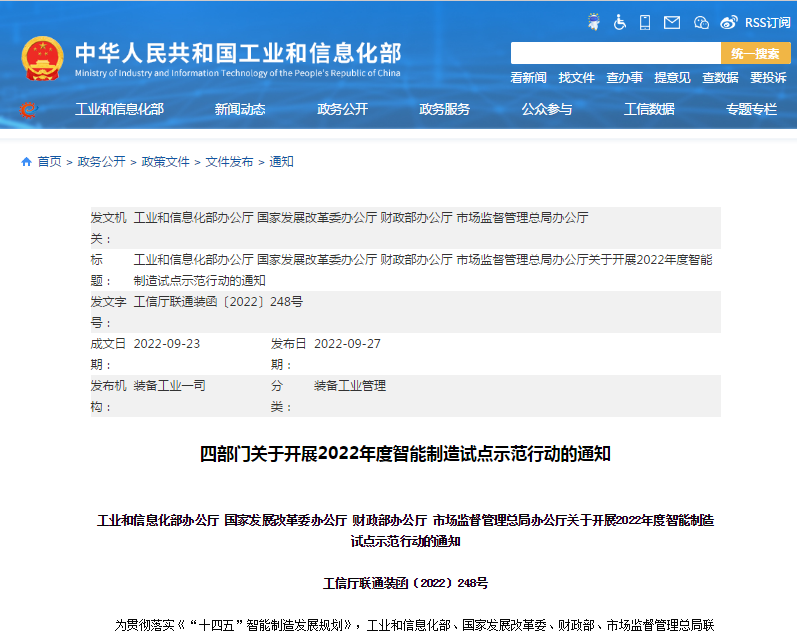This screenshot has width=797, height=632.
Task: Go to 政策文件 in breadcrumb
Action: coord(165,162)
